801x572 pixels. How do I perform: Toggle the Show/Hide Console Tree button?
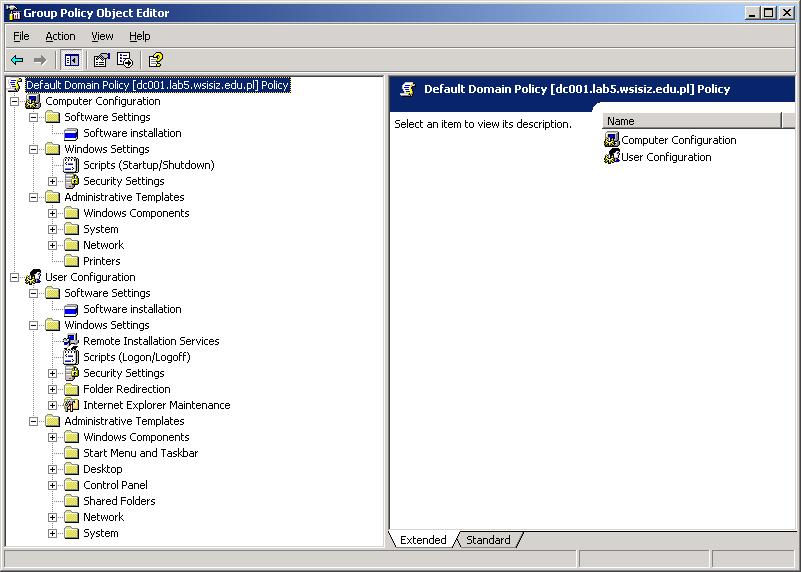(x=72, y=60)
